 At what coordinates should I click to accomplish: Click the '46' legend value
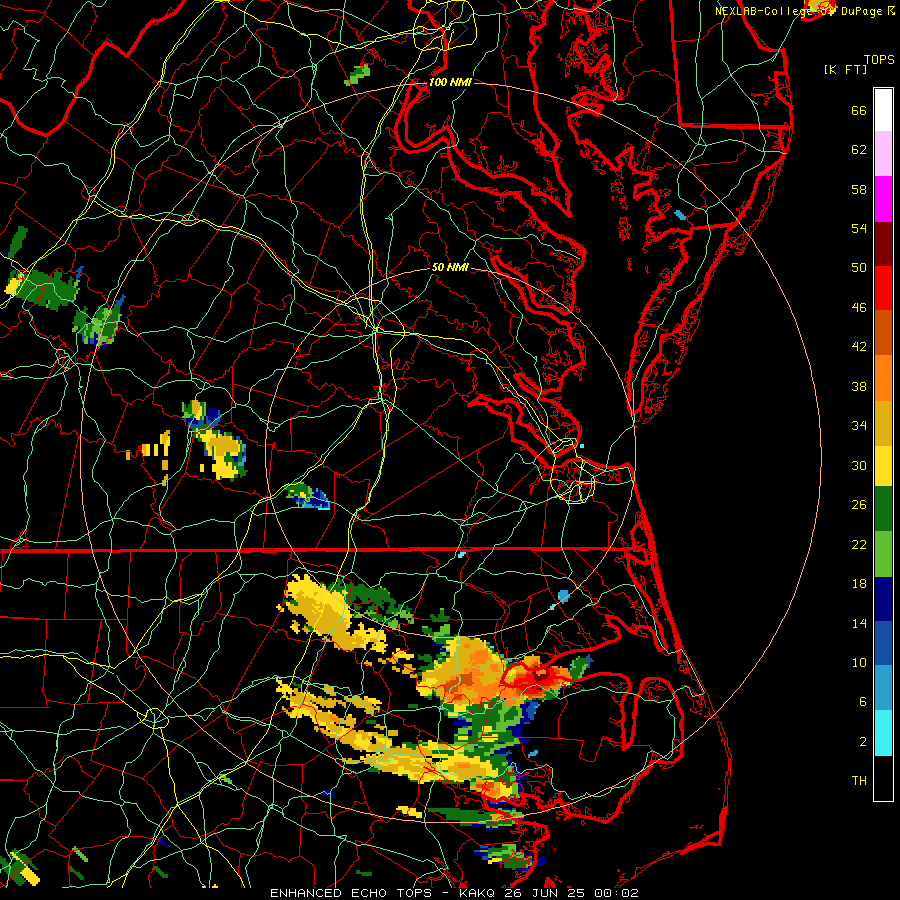859,307
